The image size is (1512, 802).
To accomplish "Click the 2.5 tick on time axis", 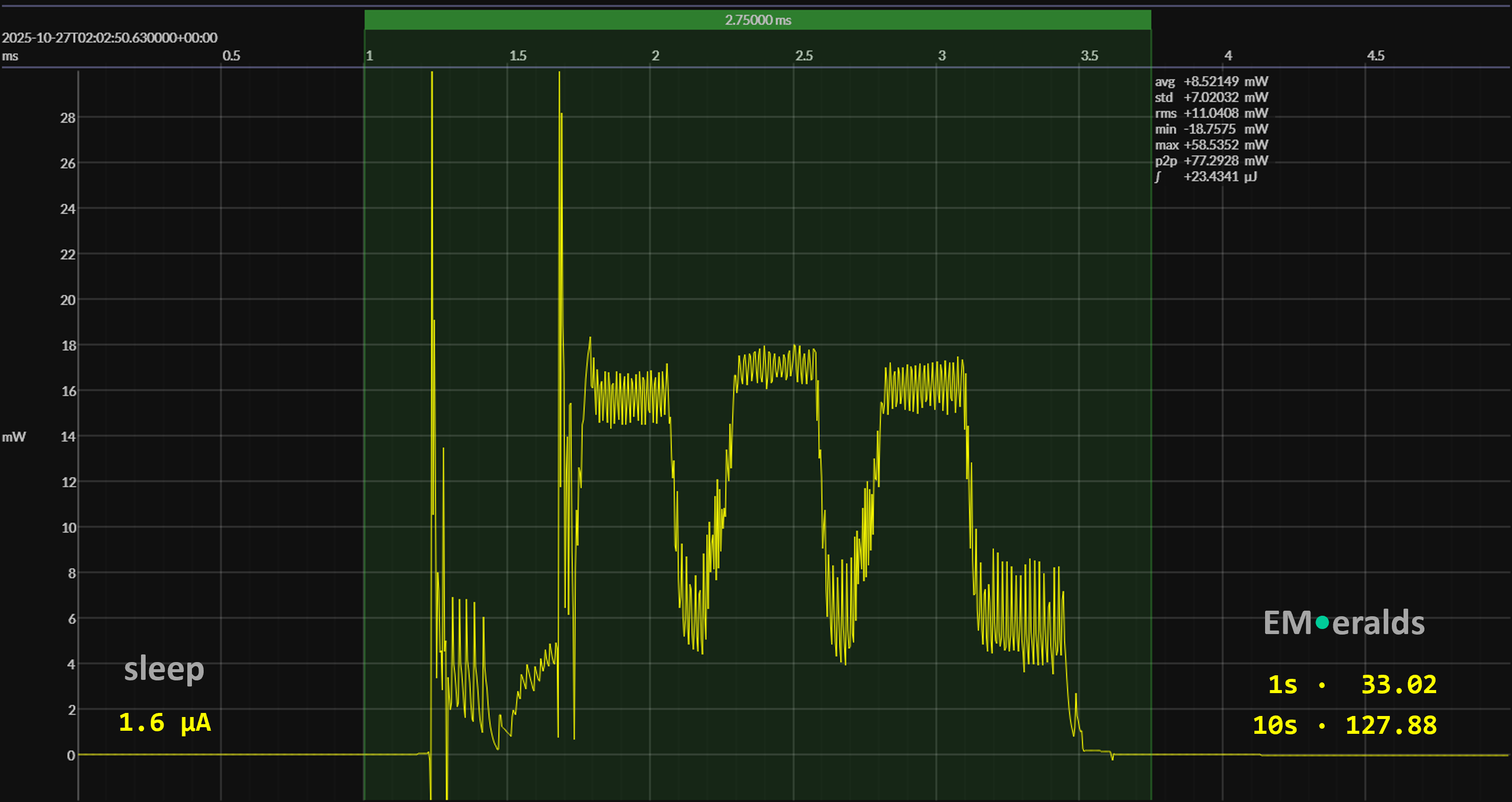I will click(803, 56).
